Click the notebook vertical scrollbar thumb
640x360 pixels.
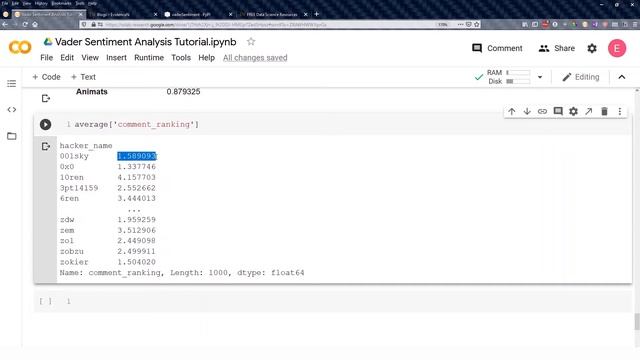click(x=637, y=322)
